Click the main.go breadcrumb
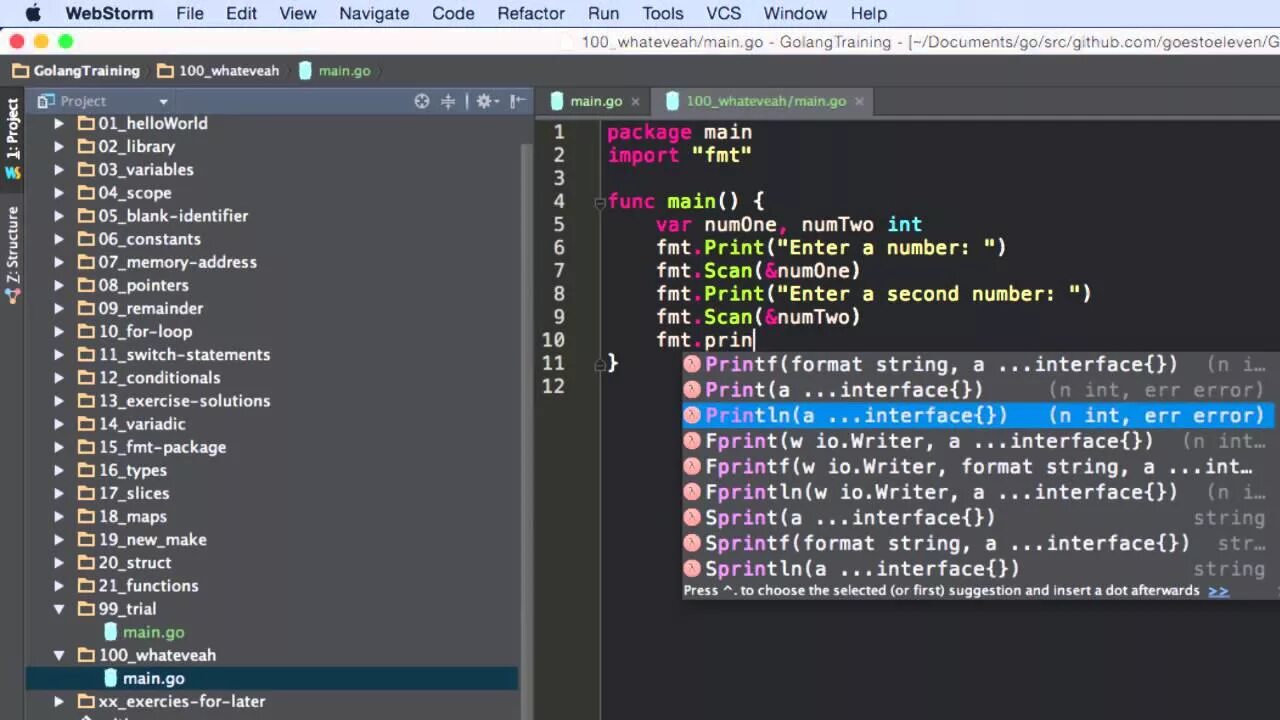 (334, 71)
